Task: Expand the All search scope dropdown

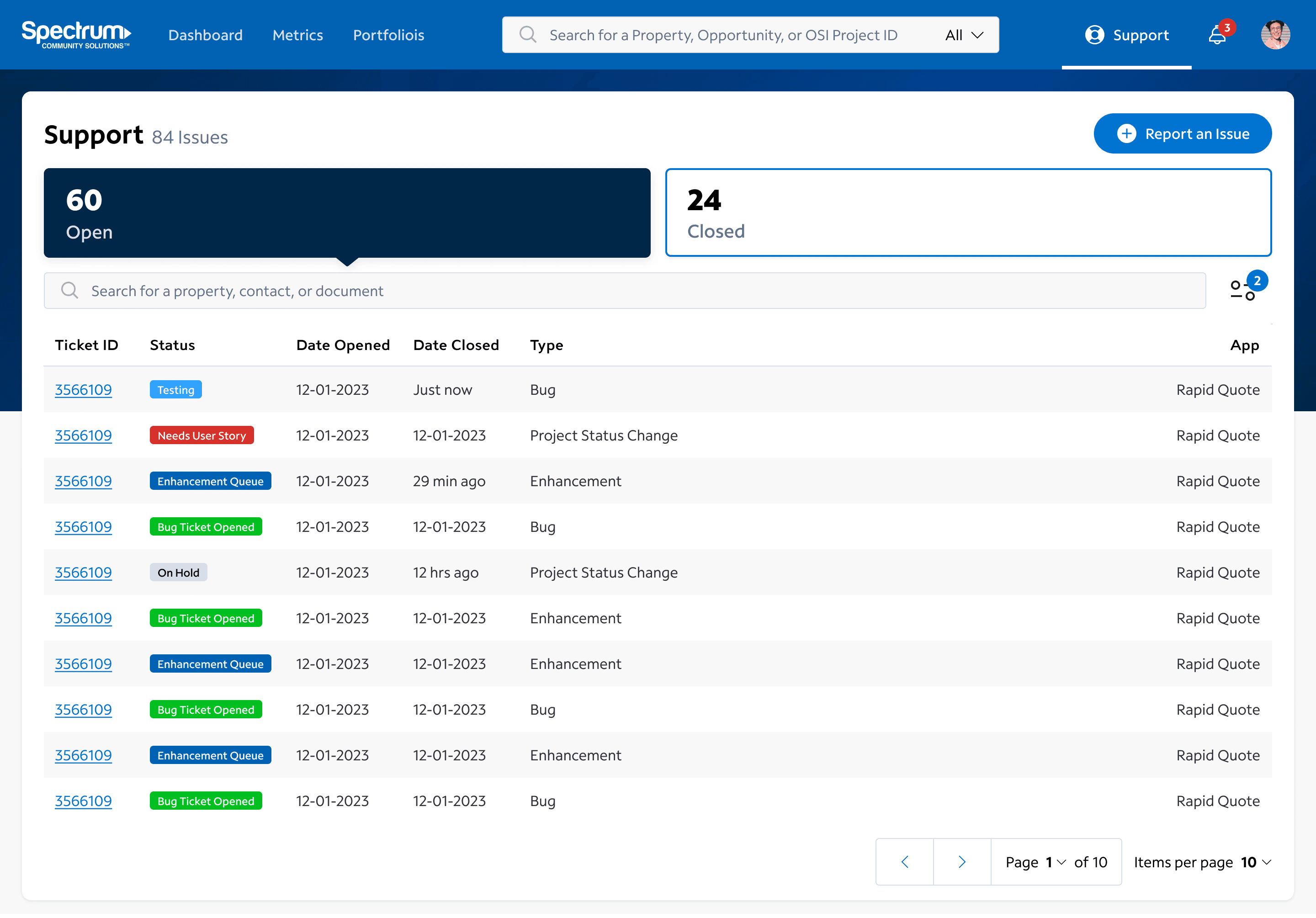Action: [964, 35]
